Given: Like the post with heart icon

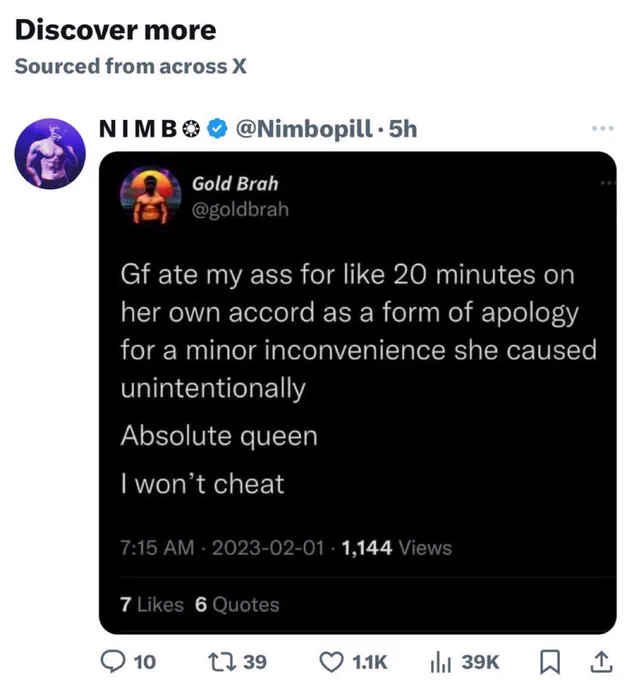Looking at the screenshot, I should [331, 662].
